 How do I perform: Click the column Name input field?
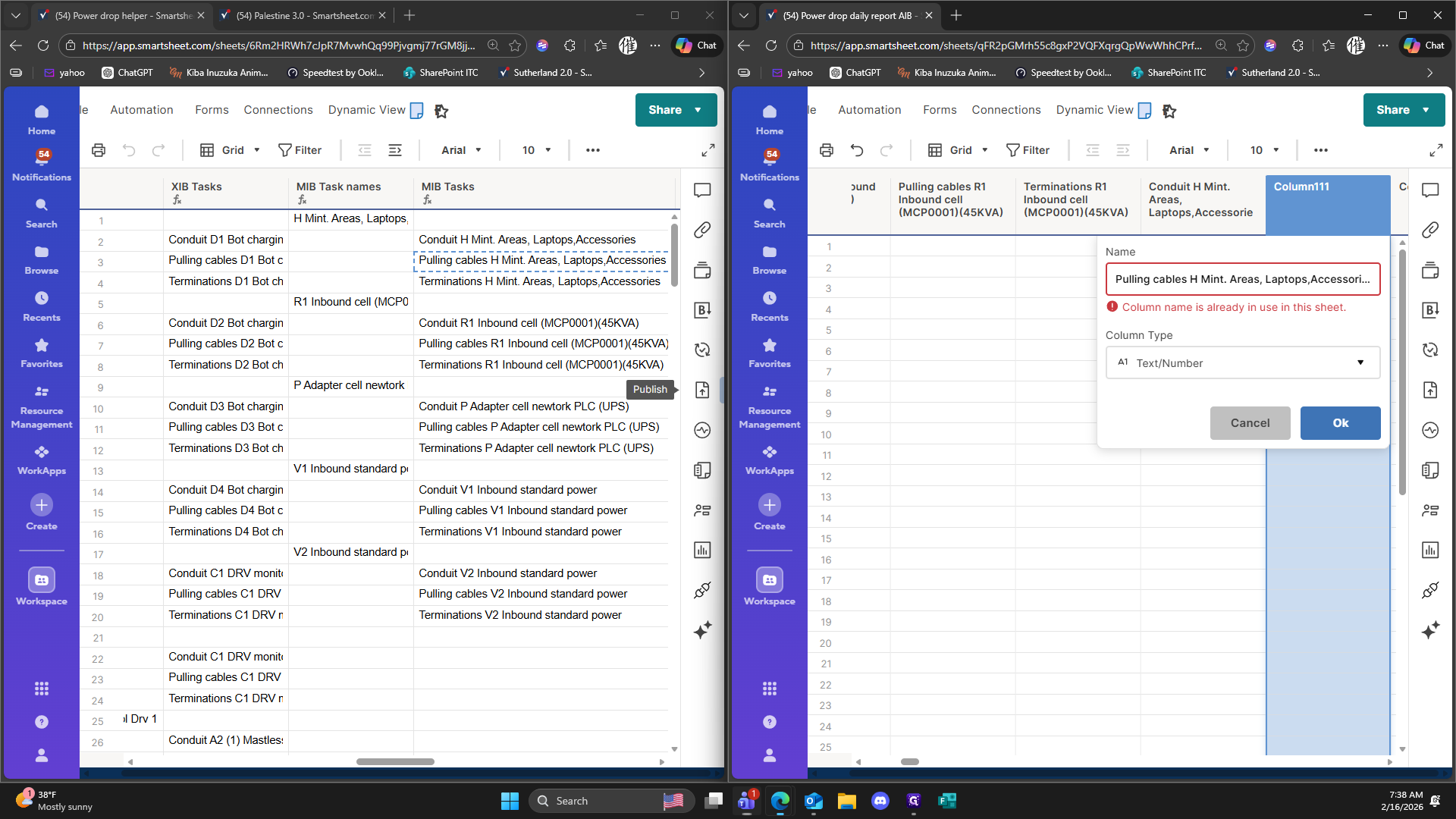1242,279
